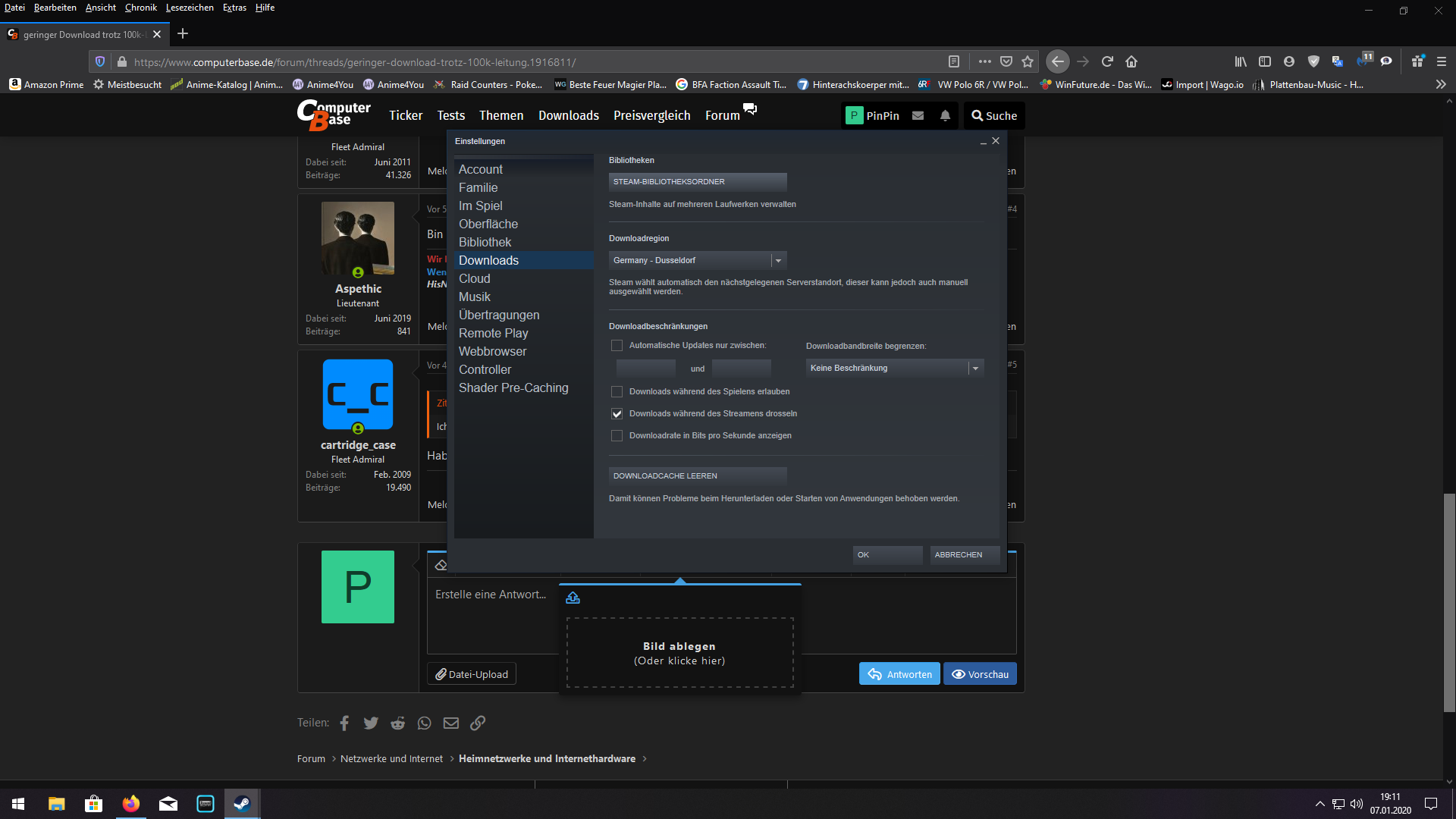Click the Firefox reload page icon
Image resolution: width=1456 pixels, height=819 pixels.
point(1107,61)
